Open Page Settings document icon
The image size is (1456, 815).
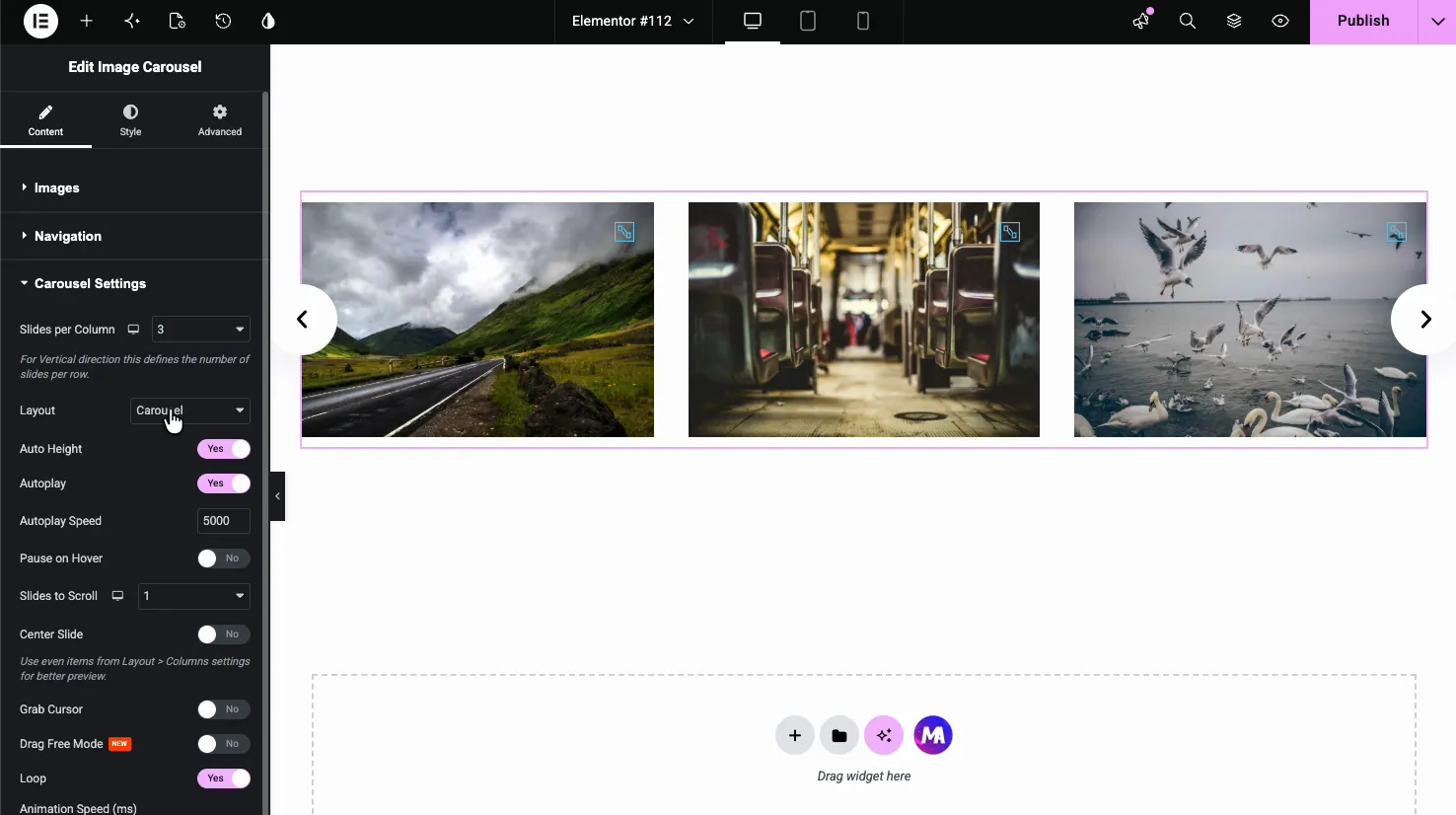tap(178, 21)
